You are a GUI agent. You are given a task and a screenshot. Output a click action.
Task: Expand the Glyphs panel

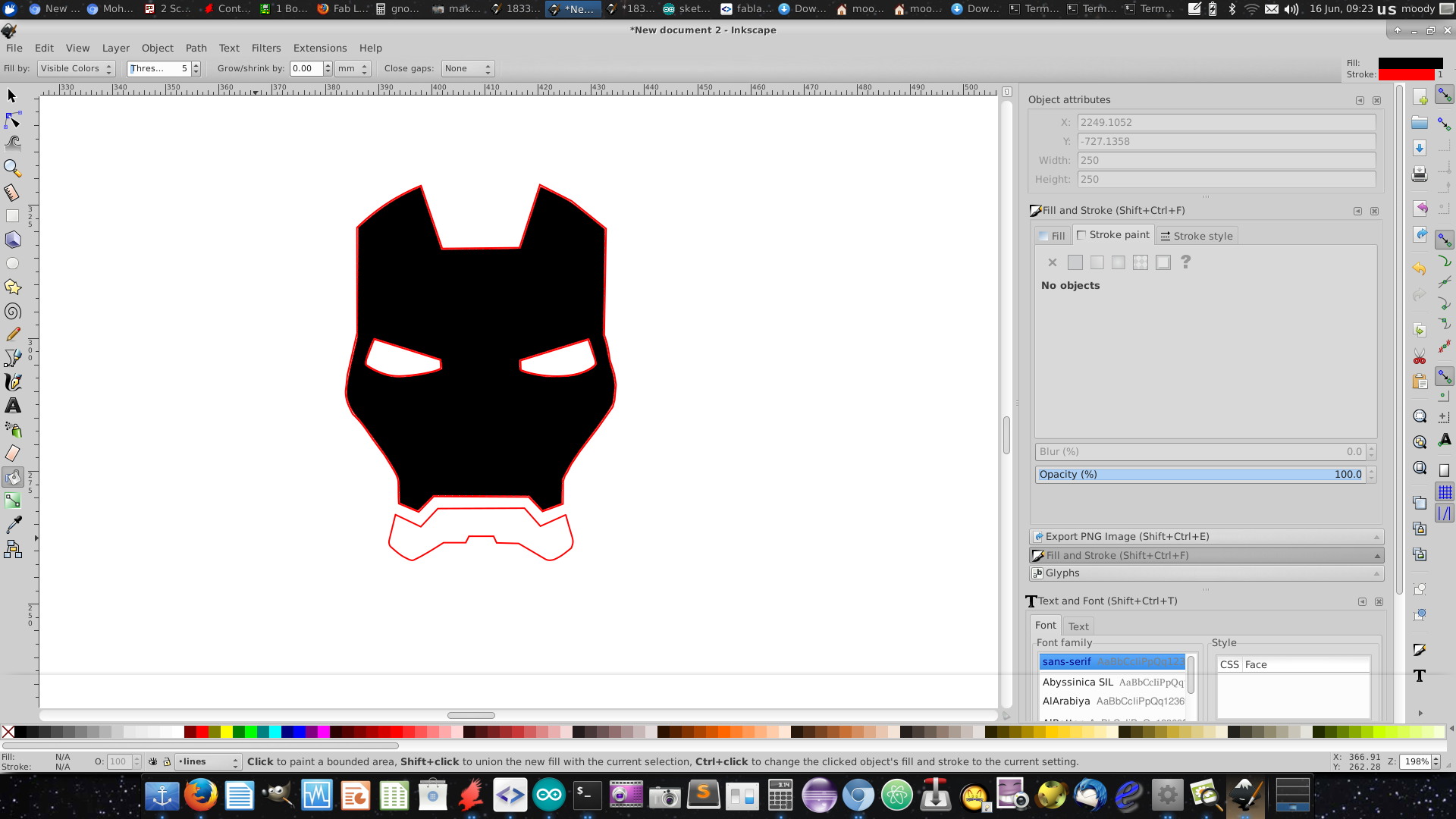(1206, 573)
